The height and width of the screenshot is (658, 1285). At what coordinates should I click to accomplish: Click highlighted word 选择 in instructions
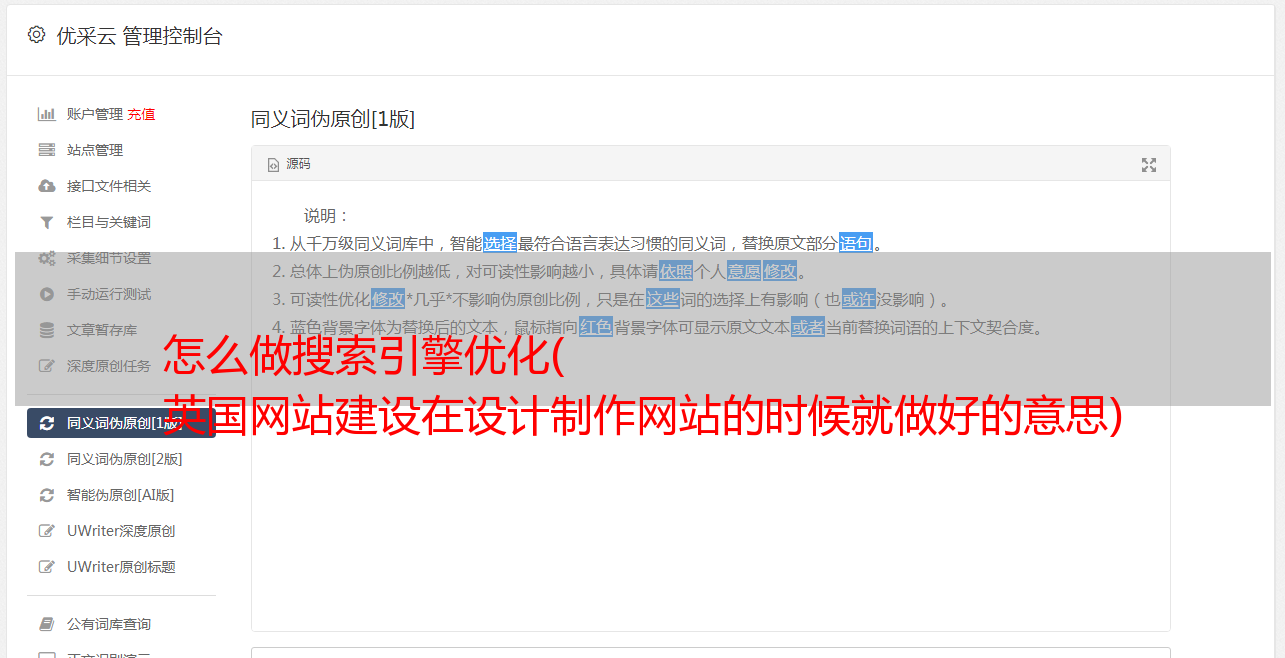500,243
